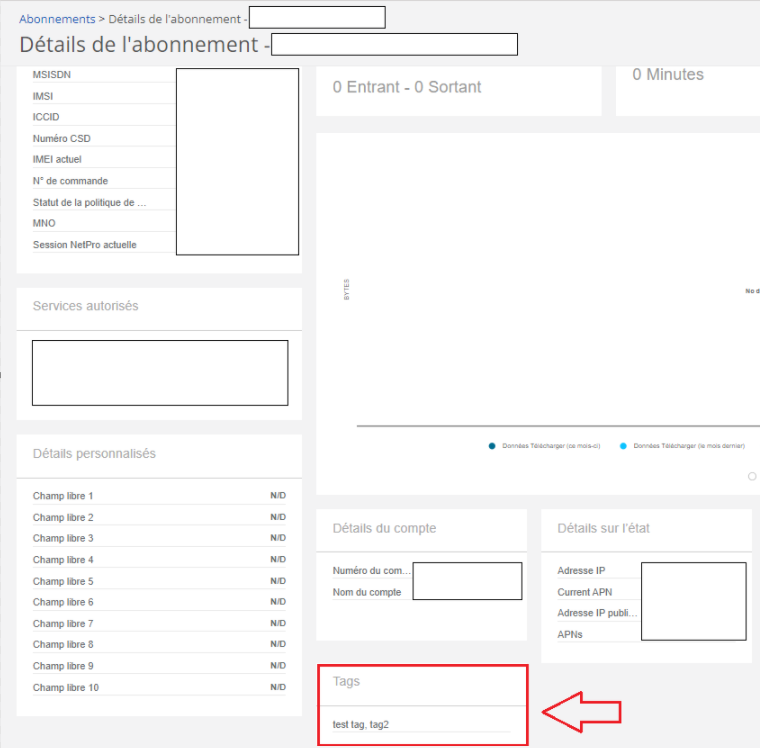760x748 pixels.
Task: Click the Détails personnalisés panel header
Action: point(94,453)
